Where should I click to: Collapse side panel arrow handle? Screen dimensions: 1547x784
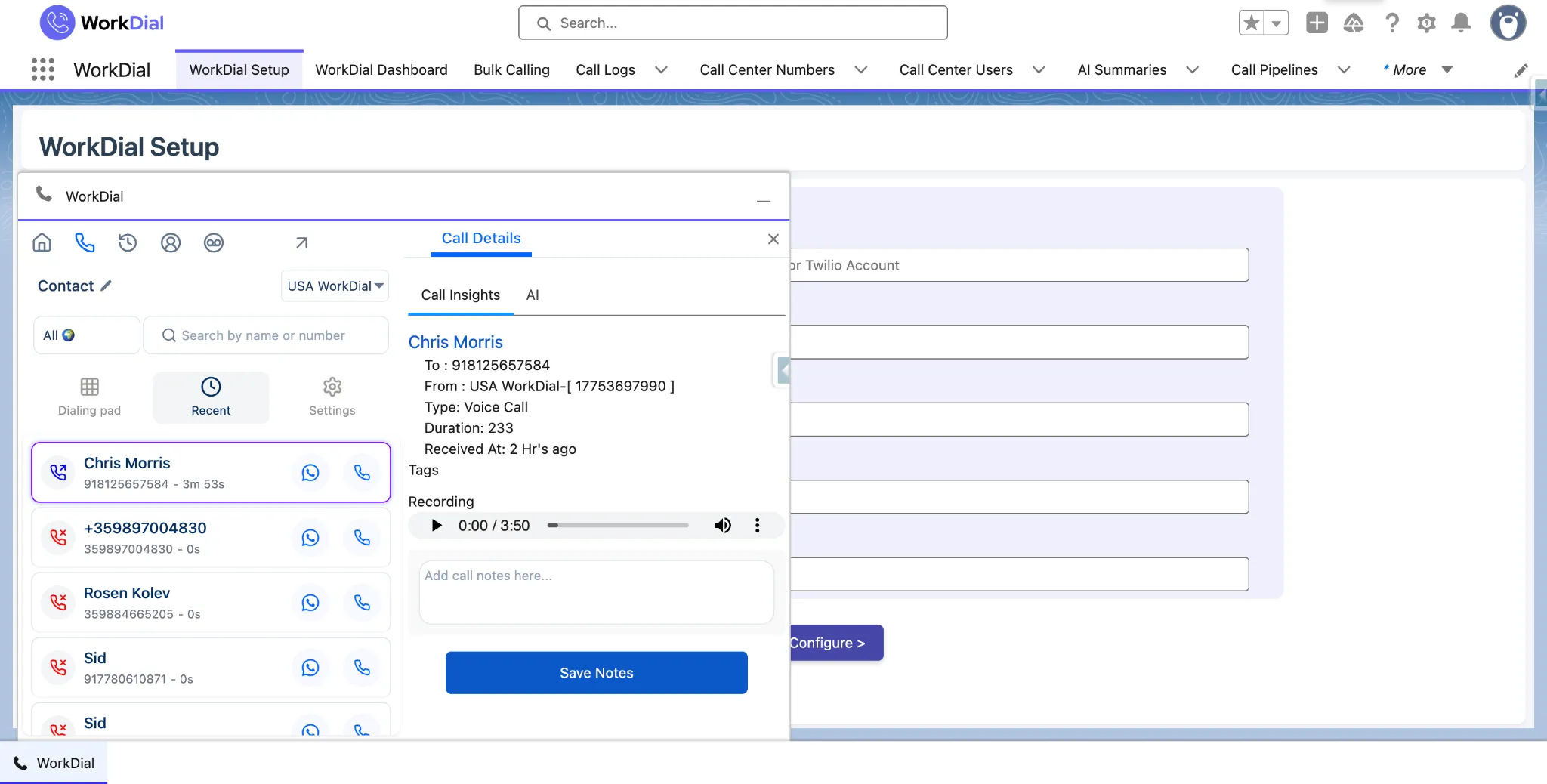pos(783,371)
